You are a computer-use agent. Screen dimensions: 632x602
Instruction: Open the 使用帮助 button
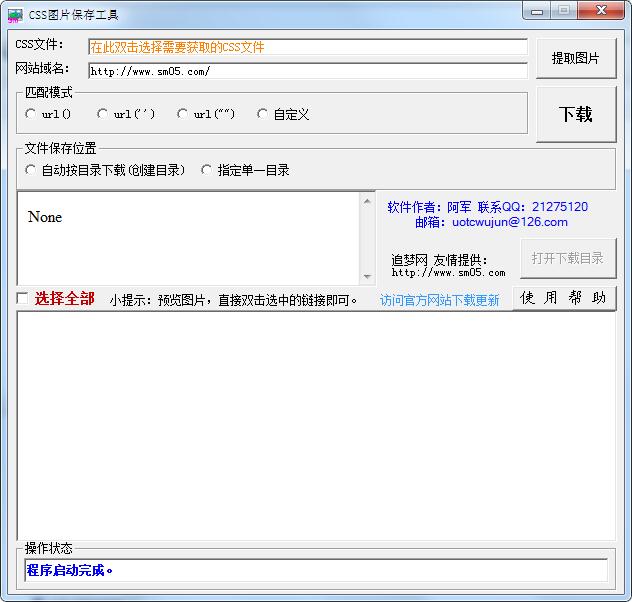pyautogui.click(x=564, y=298)
